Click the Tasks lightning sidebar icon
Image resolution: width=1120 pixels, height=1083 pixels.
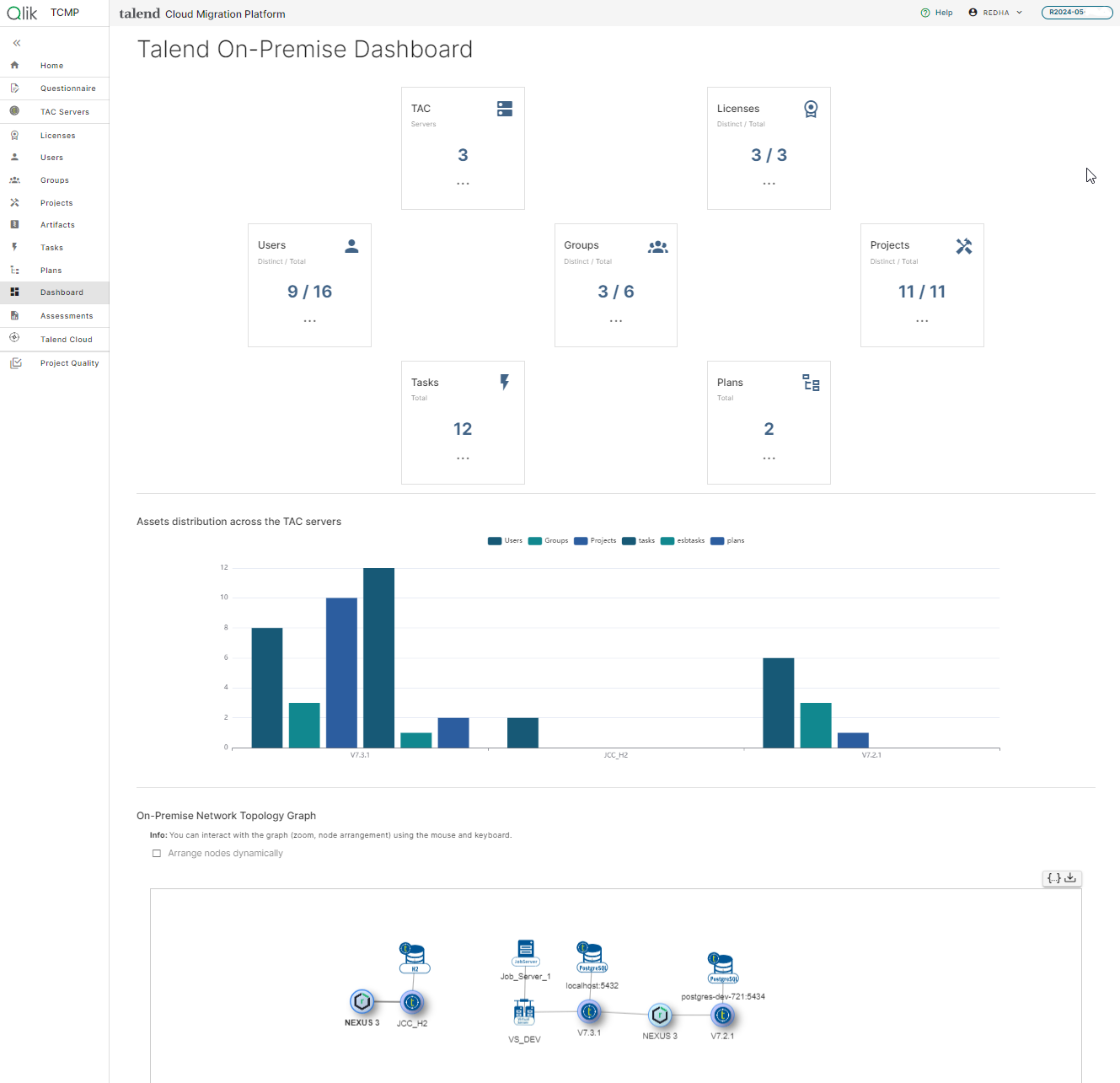pyautogui.click(x=14, y=247)
